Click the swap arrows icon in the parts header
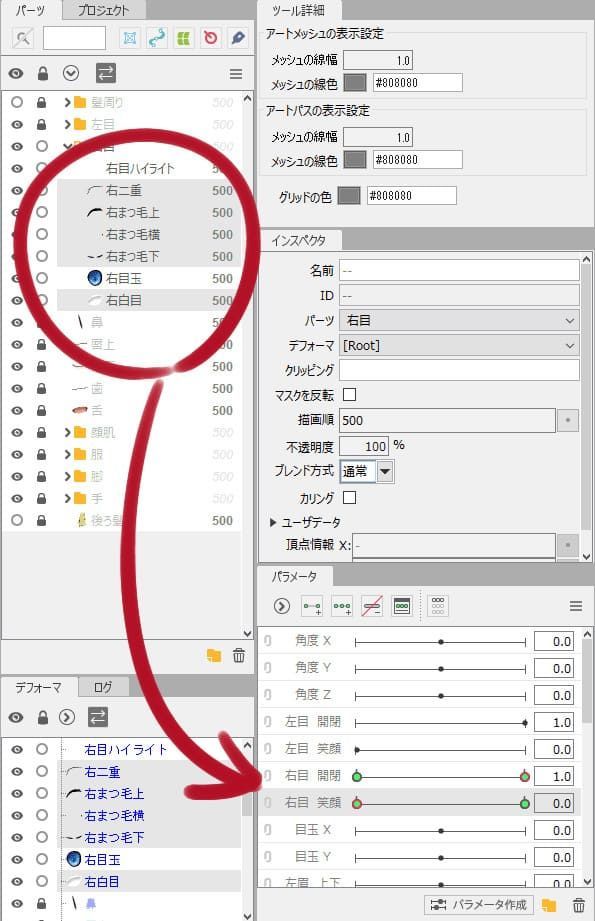This screenshot has width=595, height=921. pos(105,73)
